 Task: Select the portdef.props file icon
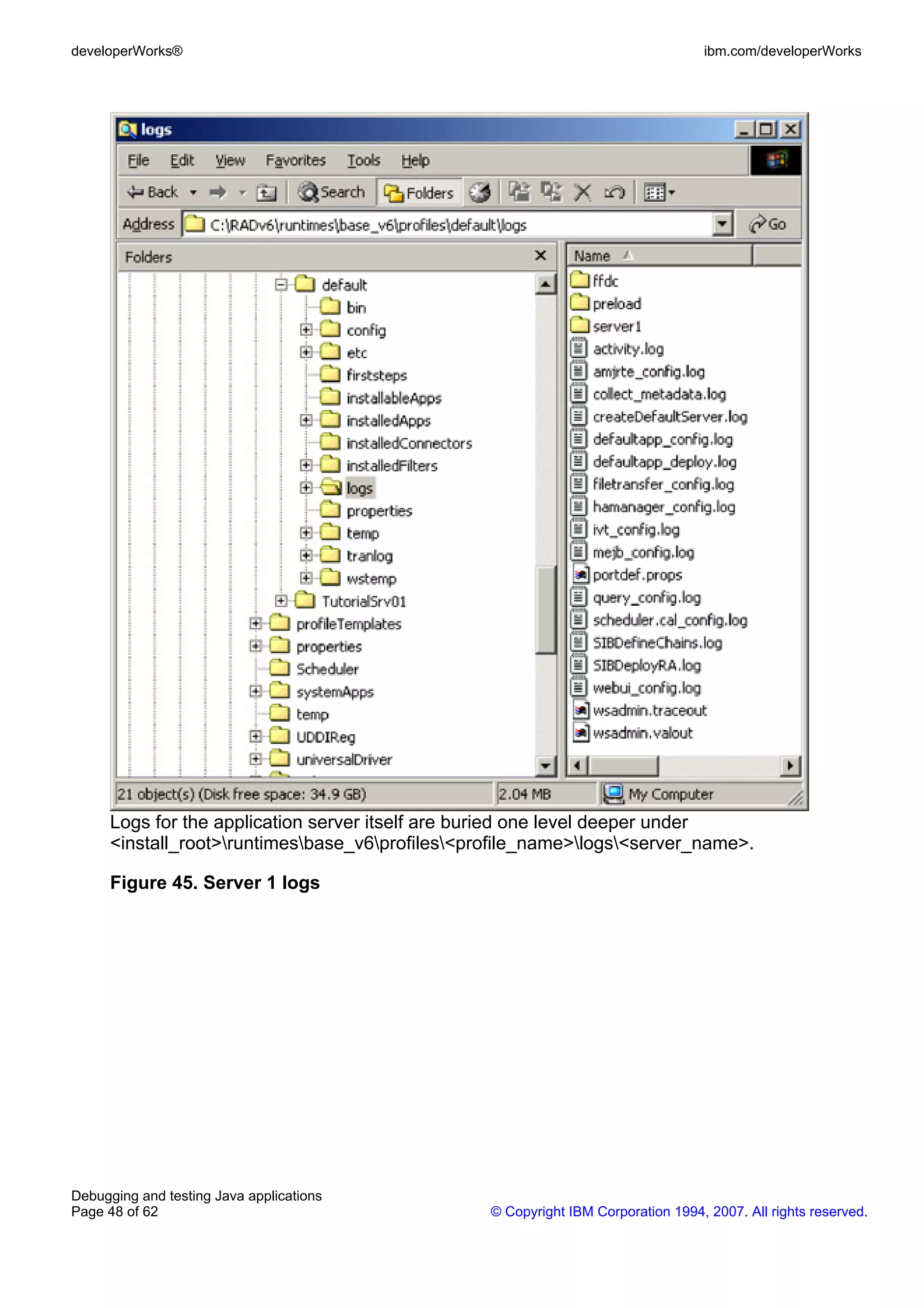(x=580, y=574)
